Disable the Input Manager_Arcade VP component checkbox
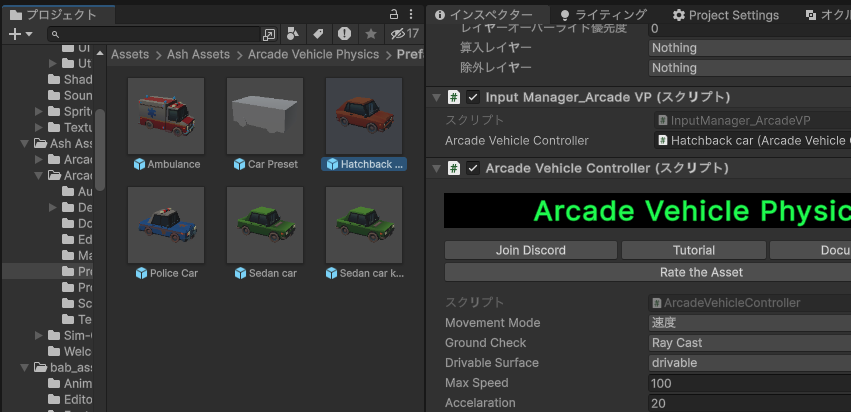Viewport: 851px width, 412px height. [473, 97]
